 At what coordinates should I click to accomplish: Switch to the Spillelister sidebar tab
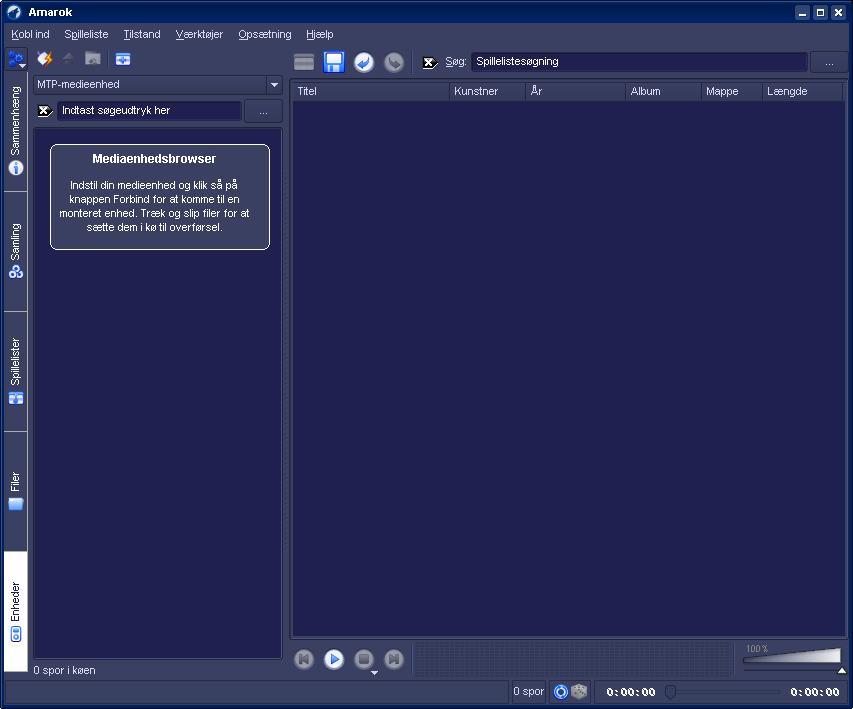coord(16,372)
